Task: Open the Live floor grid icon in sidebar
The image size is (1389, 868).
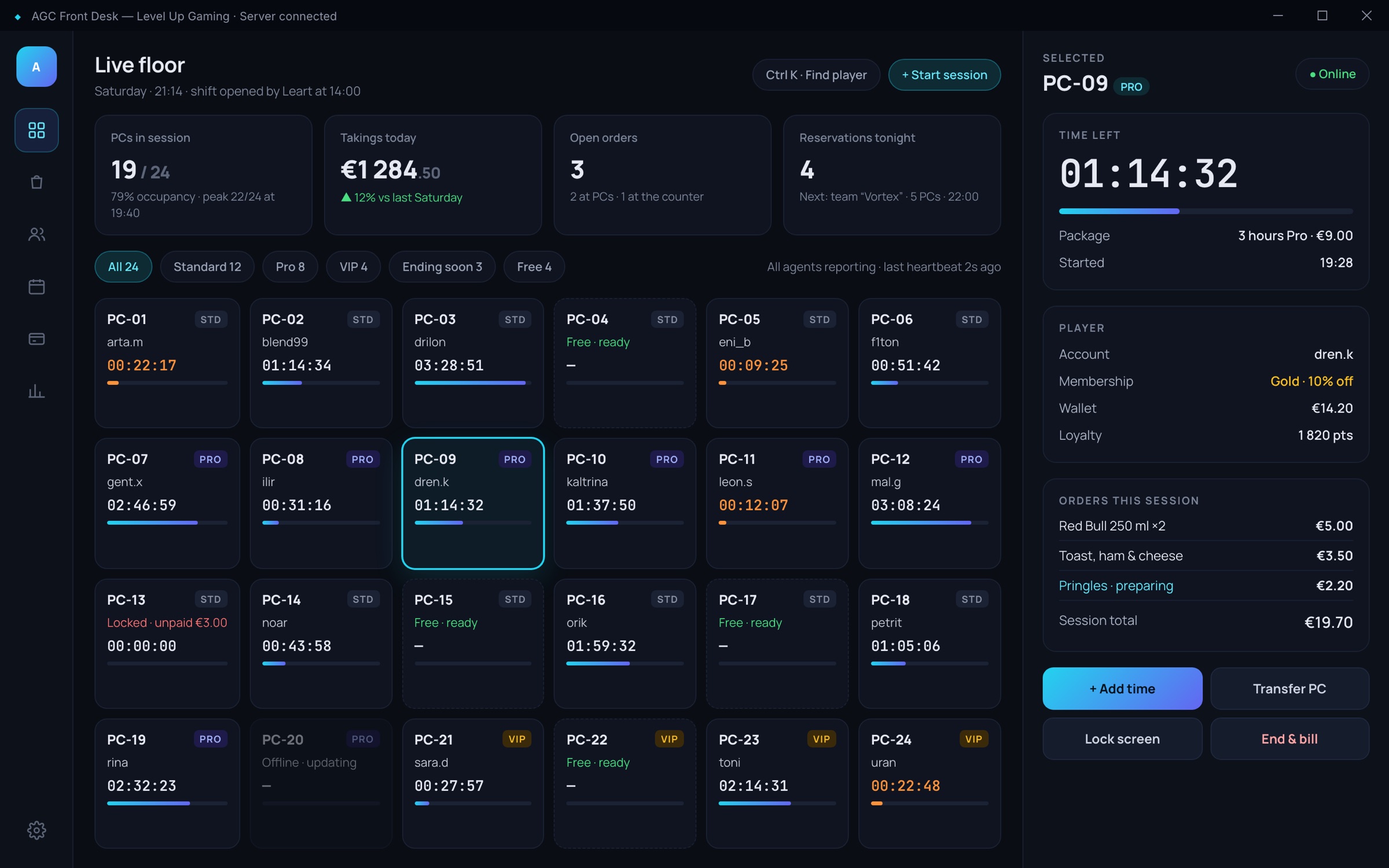Action: [x=36, y=130]
